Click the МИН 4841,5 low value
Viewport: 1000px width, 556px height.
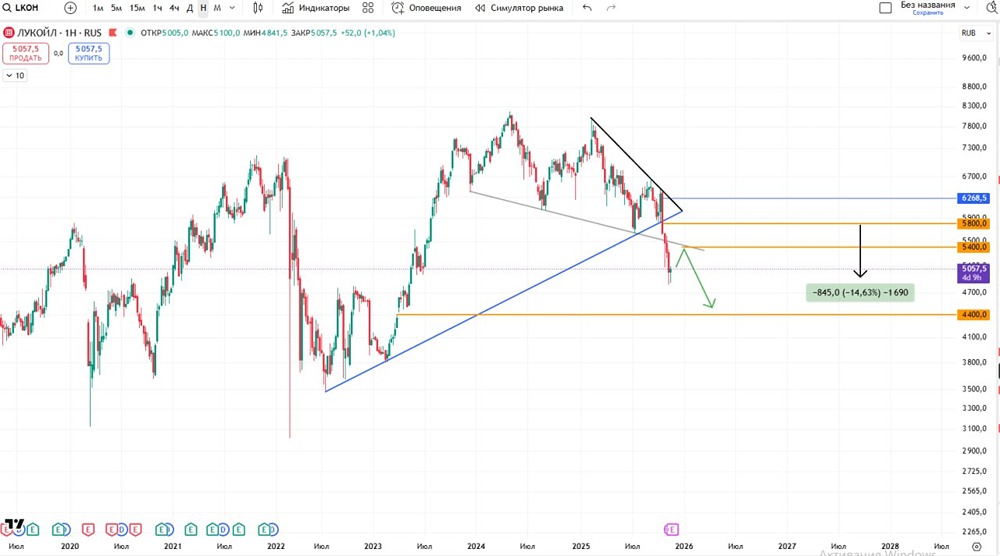pyautogui.click(x=265, y=33)
